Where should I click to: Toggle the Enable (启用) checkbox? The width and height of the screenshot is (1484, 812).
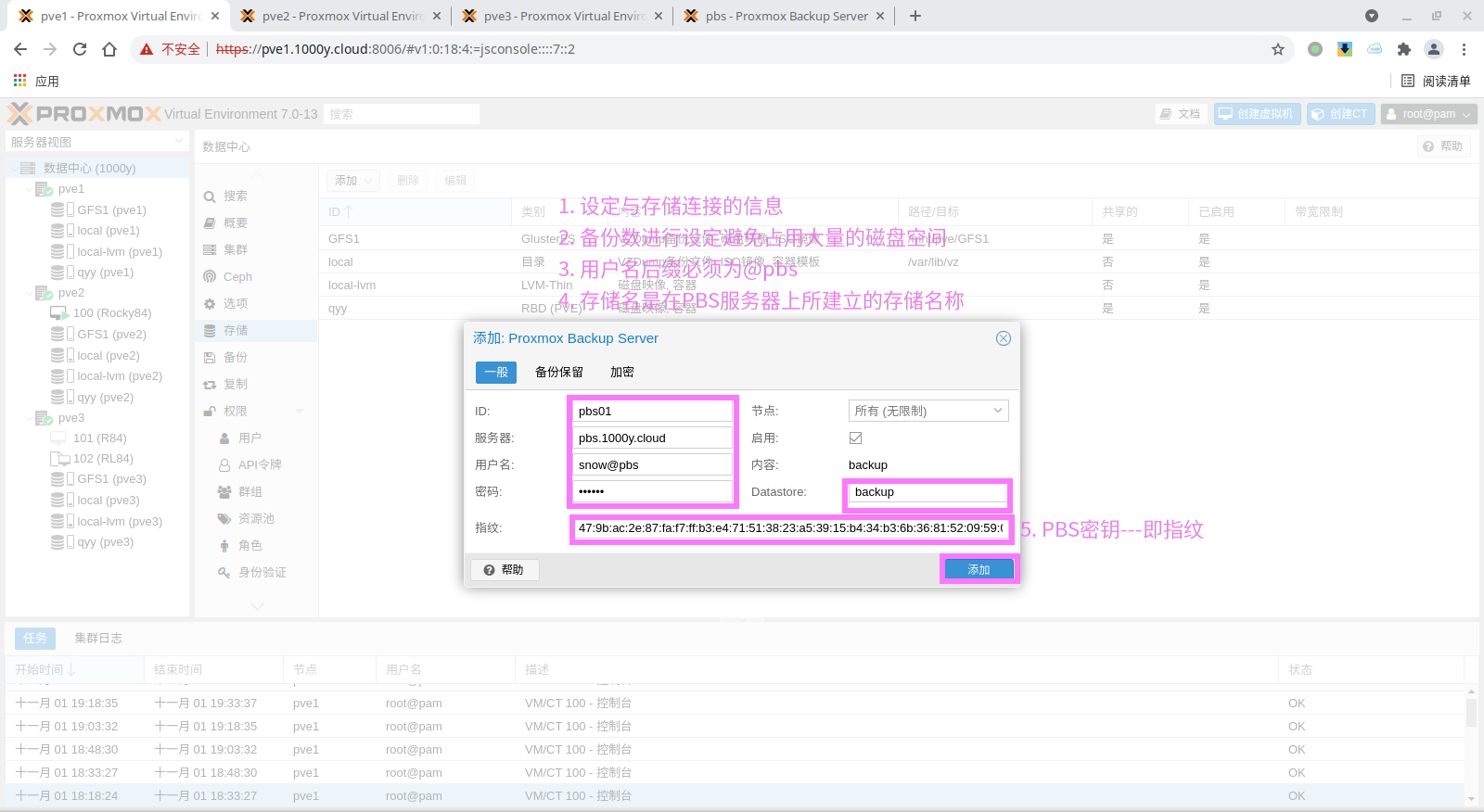(x=855, y=438)
